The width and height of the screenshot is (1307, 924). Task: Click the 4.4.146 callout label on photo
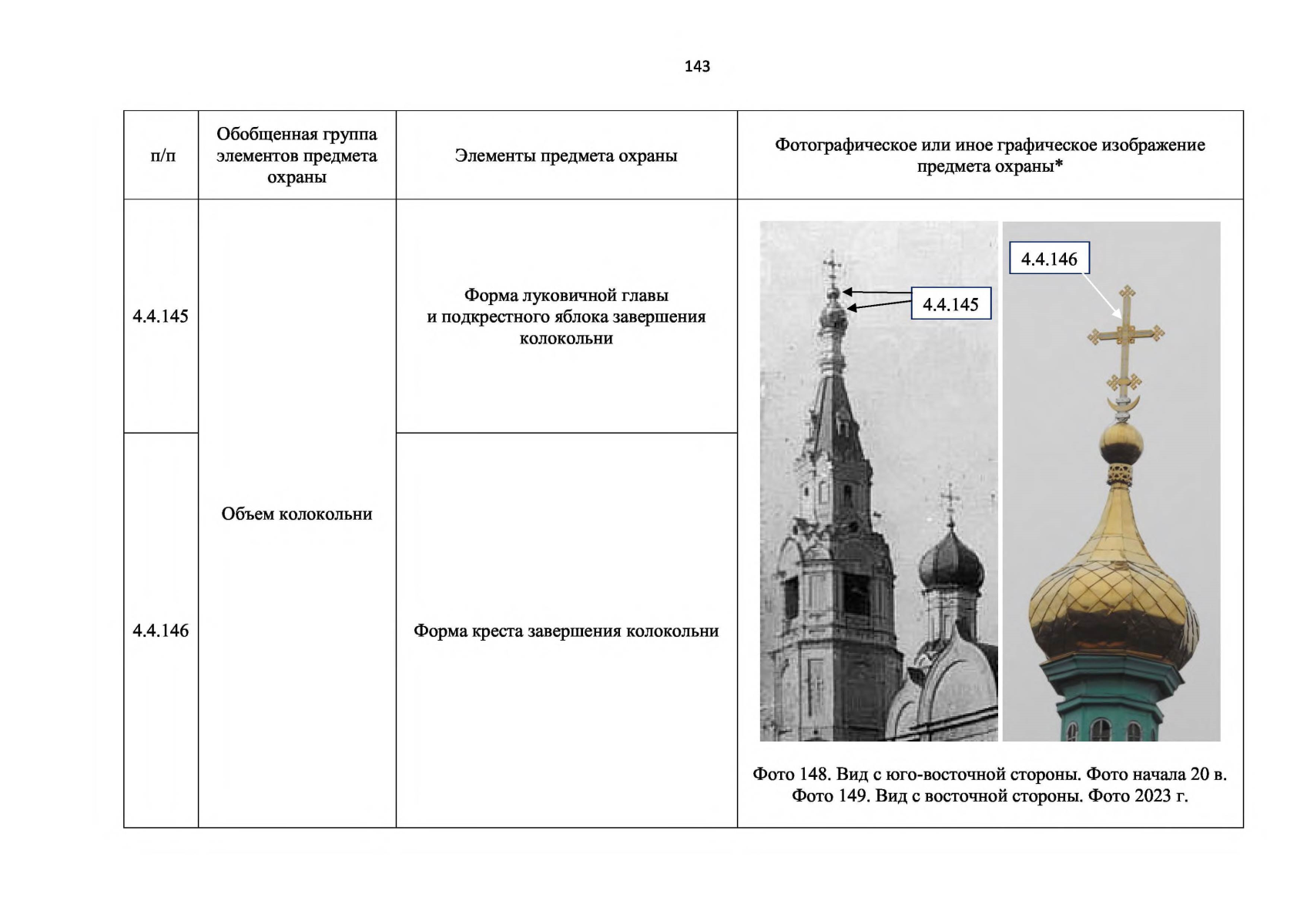1049,259
